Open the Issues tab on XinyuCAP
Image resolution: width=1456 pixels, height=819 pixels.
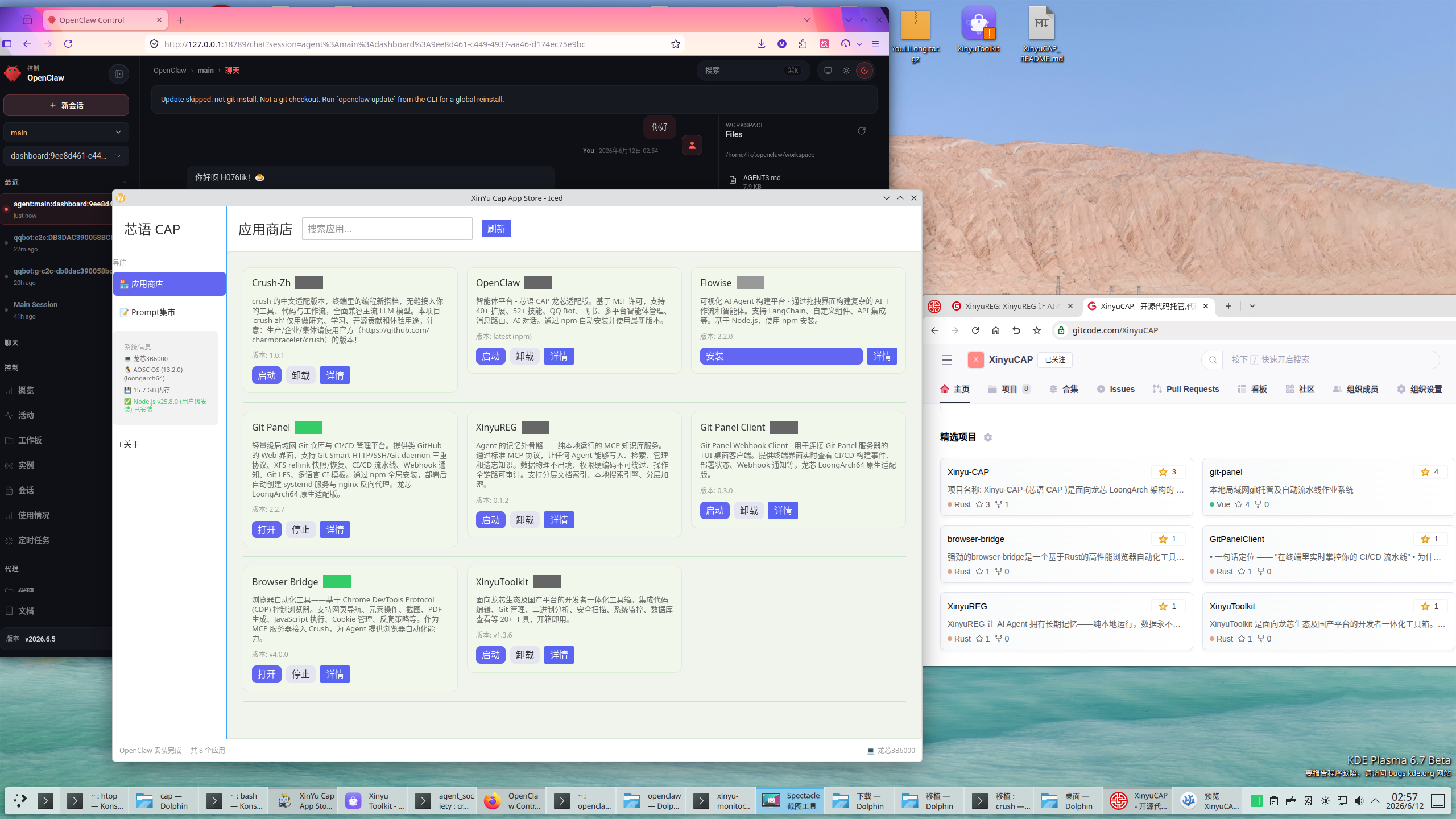pyautogui.click(x=1115, y=389)
